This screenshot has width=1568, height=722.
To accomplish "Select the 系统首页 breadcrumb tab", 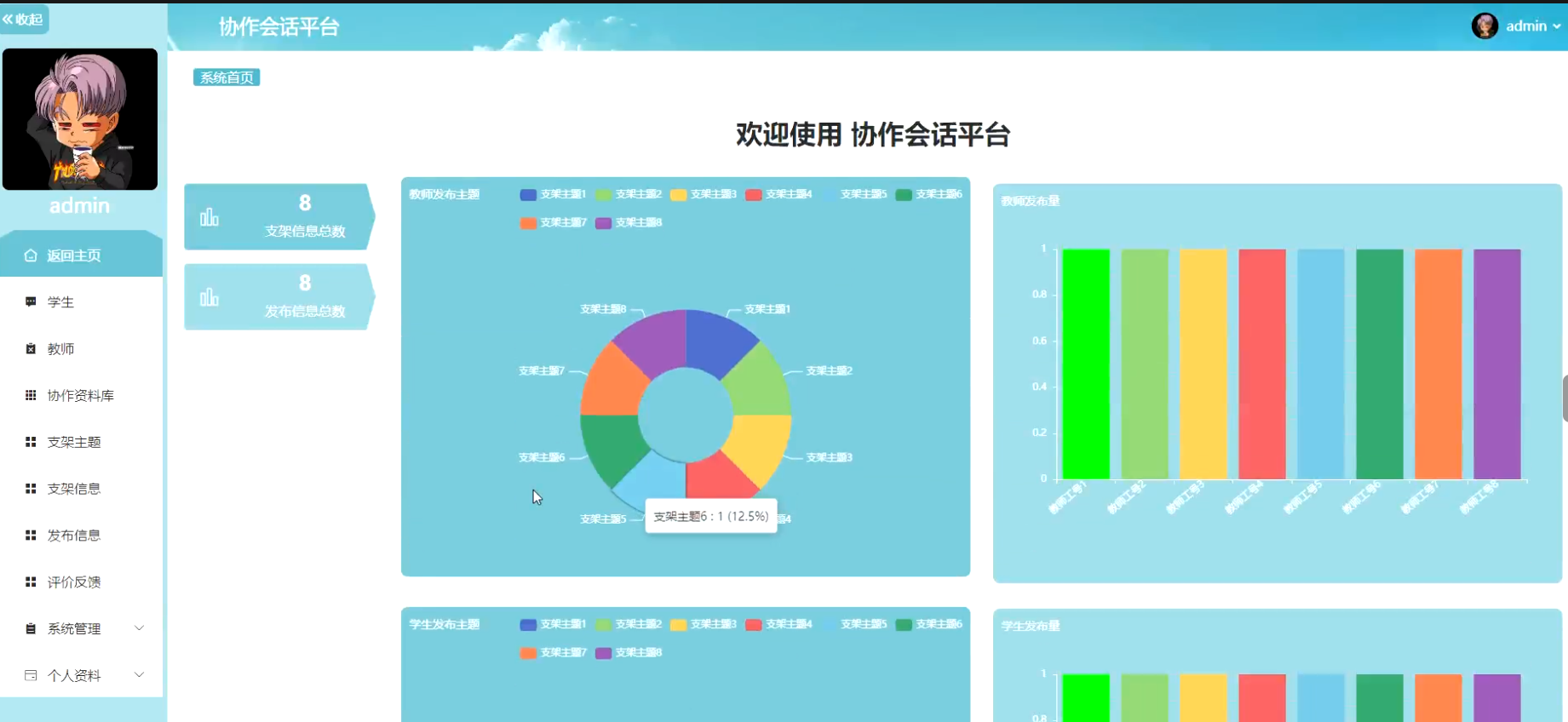I will pos(227,77).
